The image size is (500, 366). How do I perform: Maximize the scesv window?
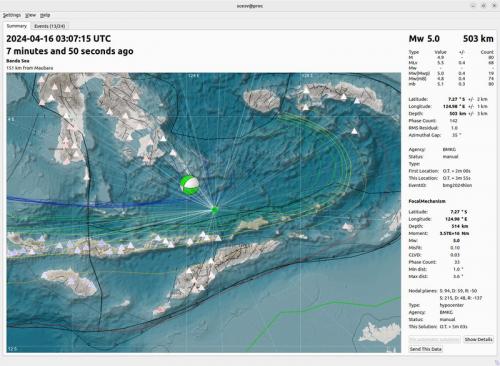[x=483, y=6]
